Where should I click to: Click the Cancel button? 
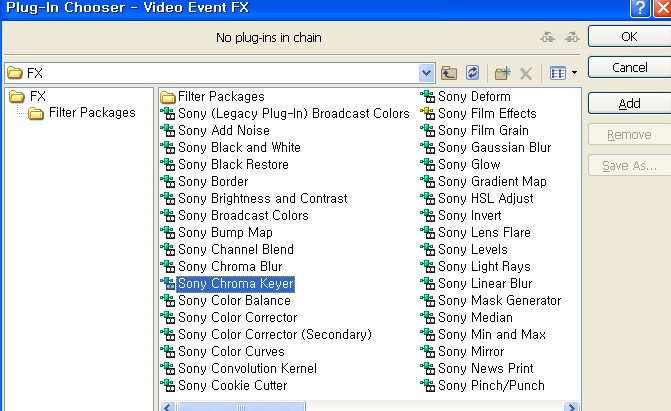629,67
